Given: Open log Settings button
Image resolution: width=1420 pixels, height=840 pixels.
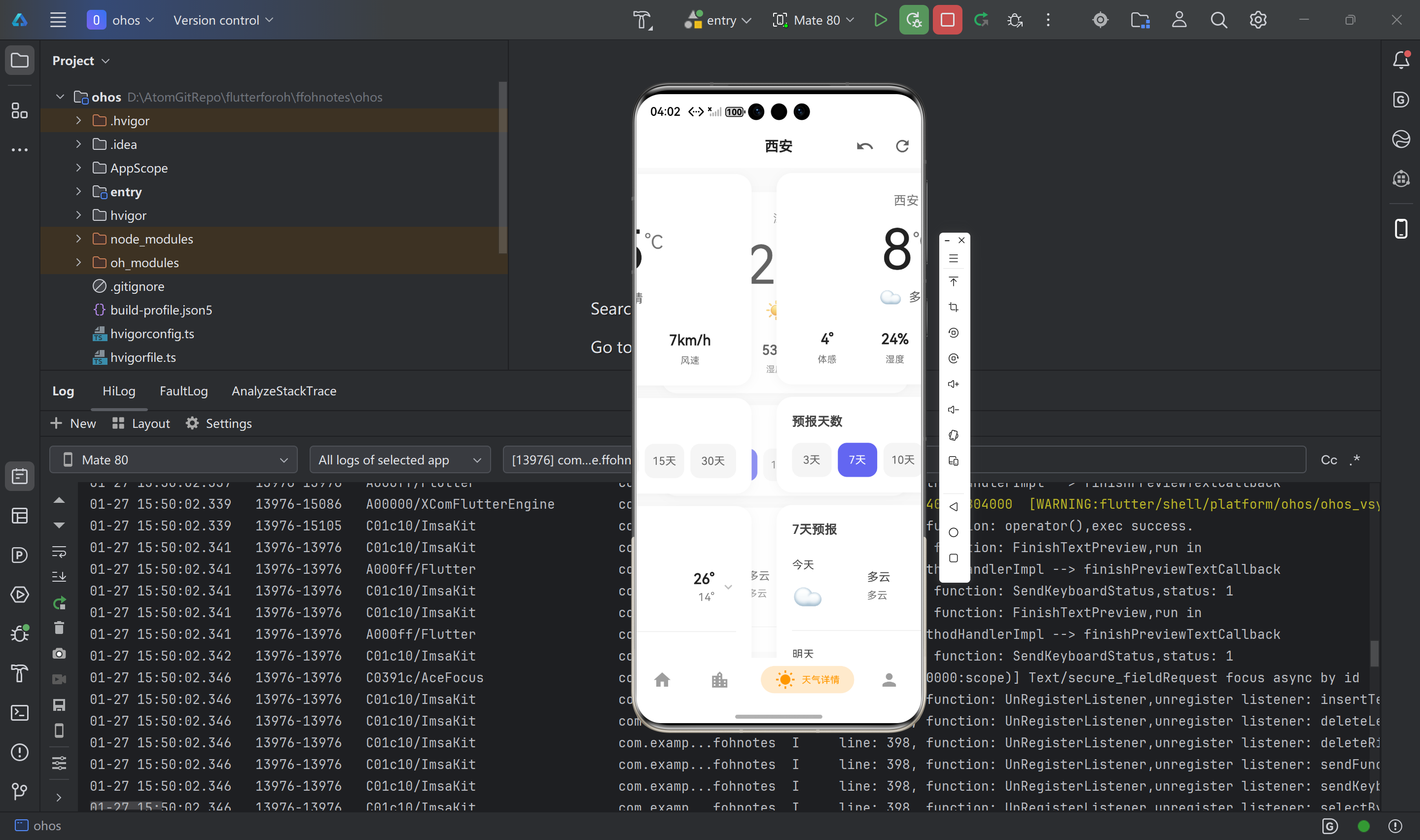Looking at the screenshot, I should pos(218,423).
